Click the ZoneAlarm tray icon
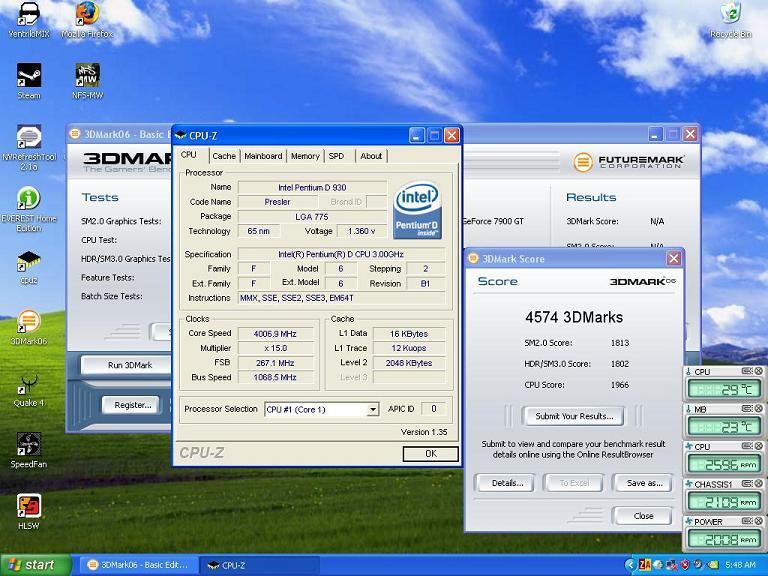Screen dimensions: 768x576 pyautogui.click(x=645, y=565)
